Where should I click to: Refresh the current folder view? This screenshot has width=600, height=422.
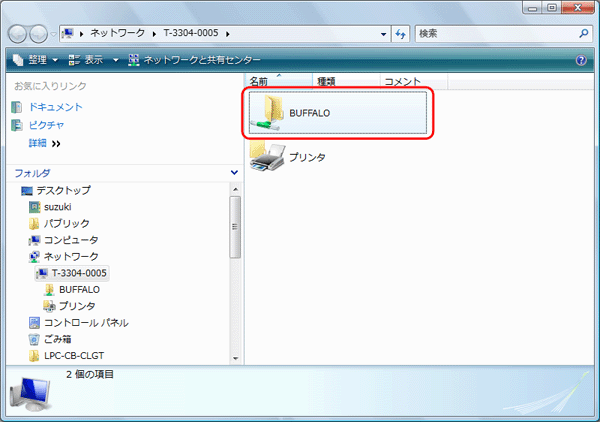pyautogui.click(x=400, y=34)
